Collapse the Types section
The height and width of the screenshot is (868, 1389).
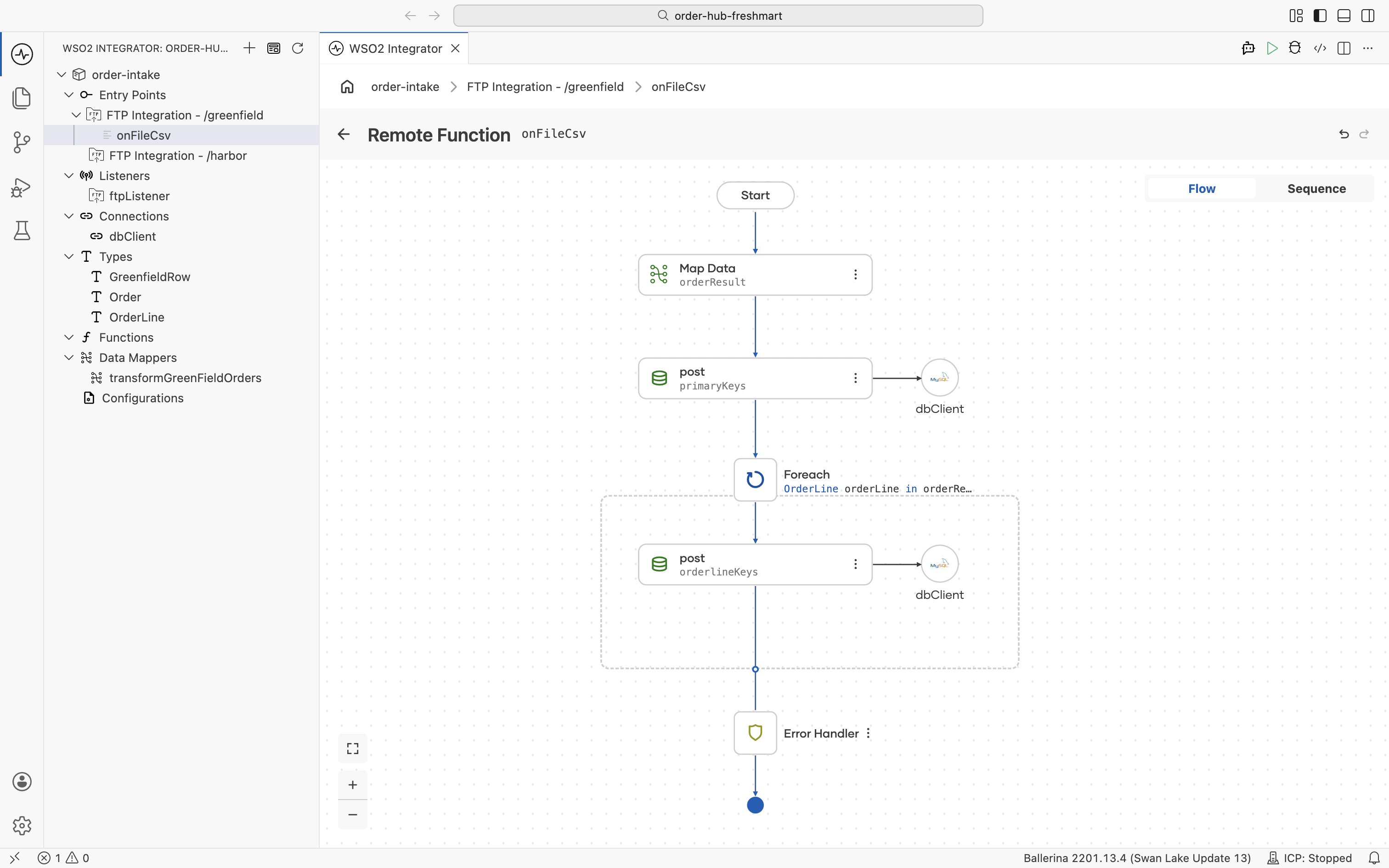pyautogui.click(x=69, y=257)
